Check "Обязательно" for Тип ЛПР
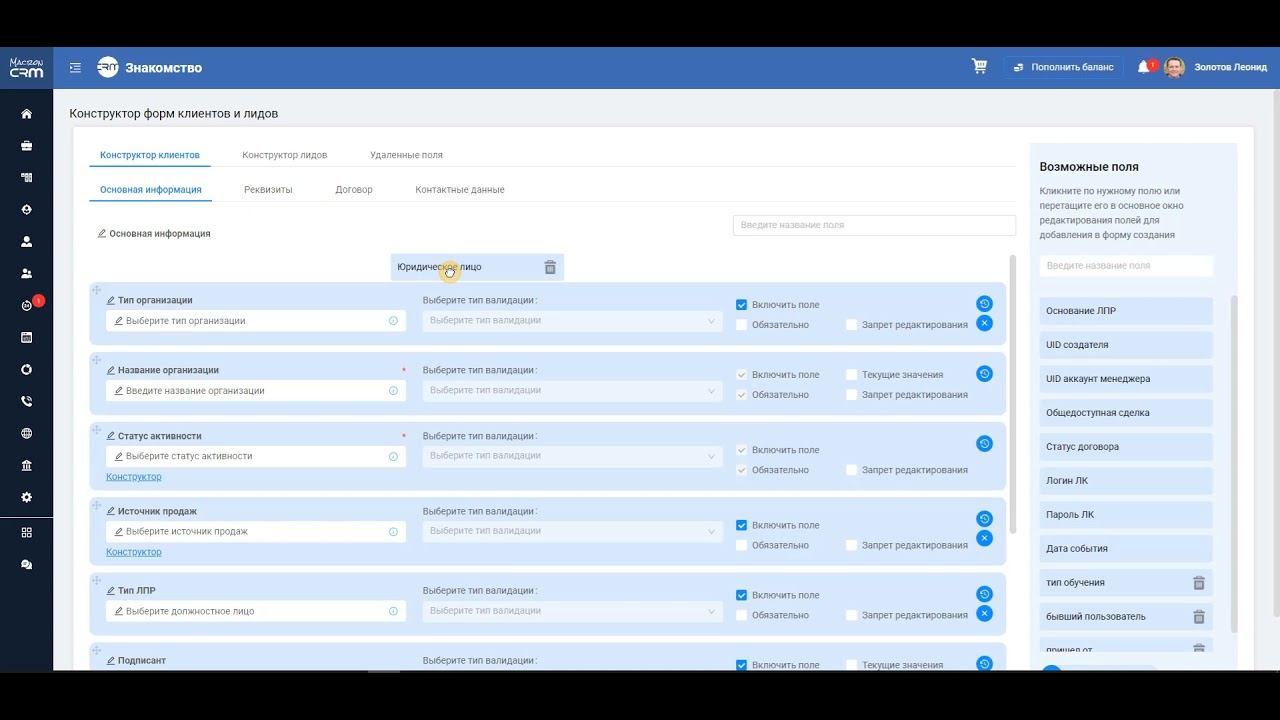The width and height of the screenshot is (1280, 720). pos(741,615)
